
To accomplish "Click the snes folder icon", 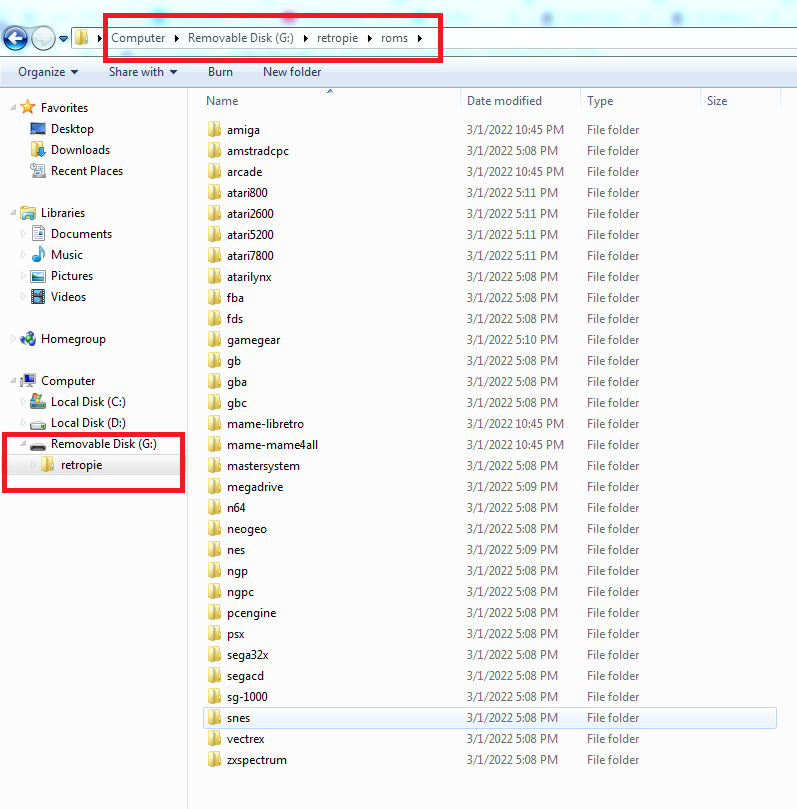I will click(214, 718).
